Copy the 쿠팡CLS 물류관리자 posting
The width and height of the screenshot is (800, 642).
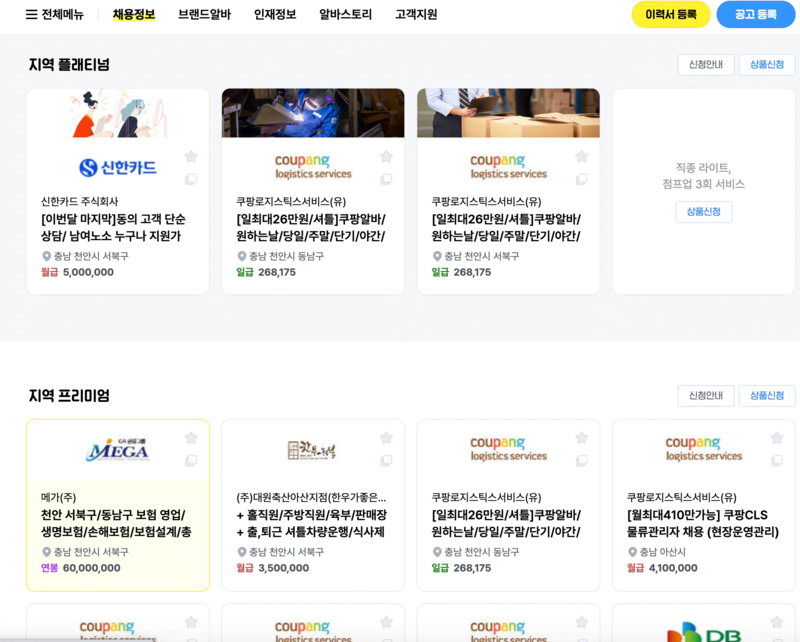(x=777, y=460)
